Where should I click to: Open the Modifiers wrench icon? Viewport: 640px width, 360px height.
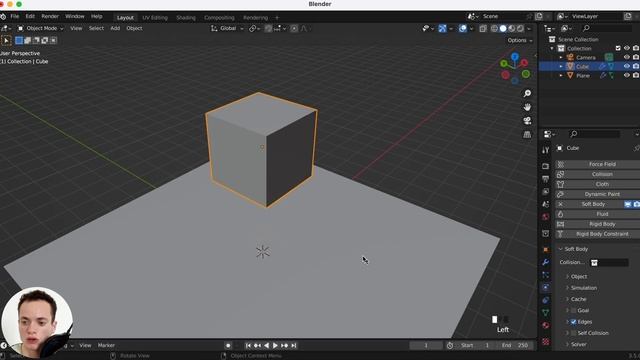pos(545,262)
